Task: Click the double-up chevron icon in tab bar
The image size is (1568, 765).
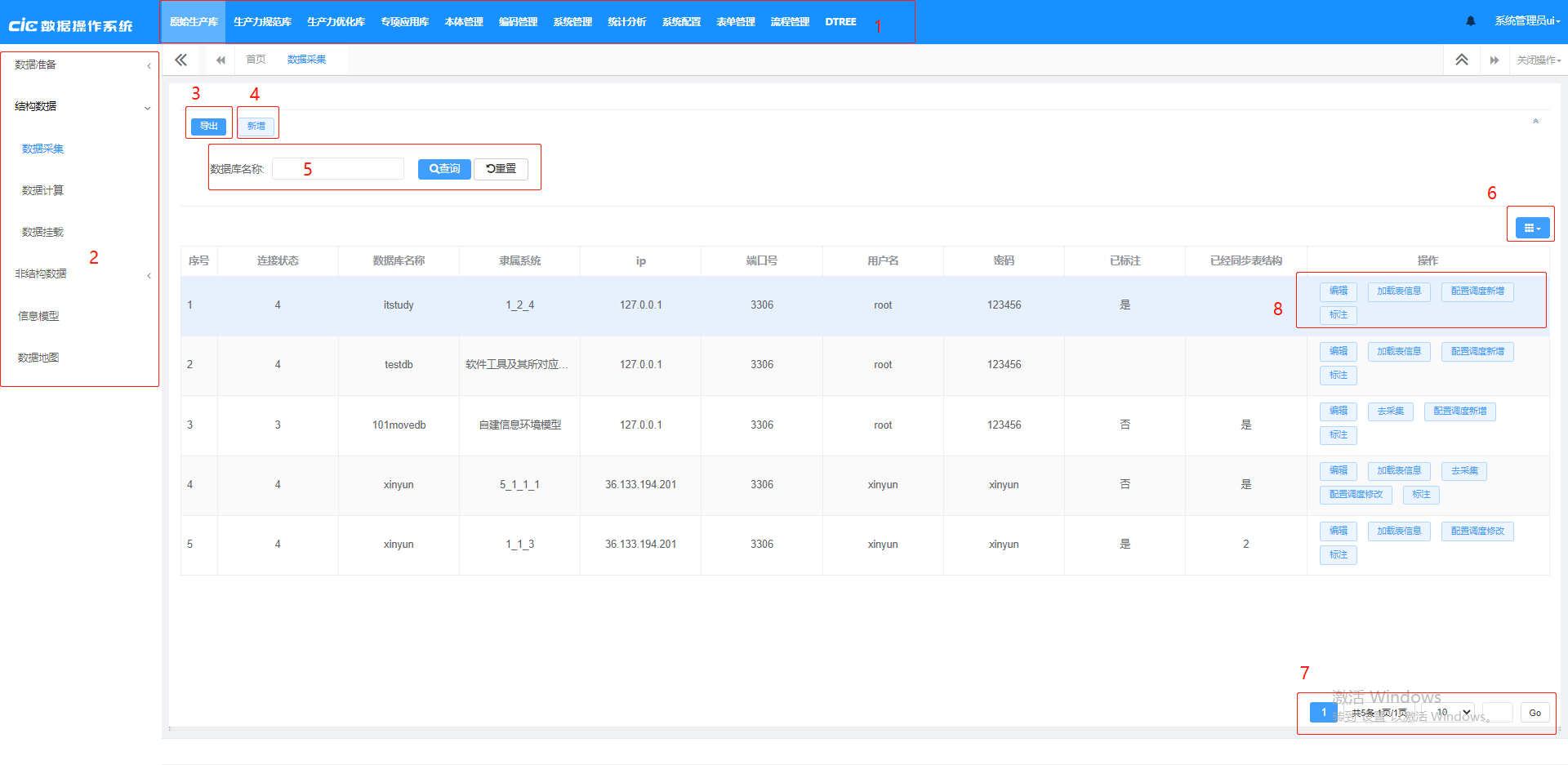Action: 1461,60
